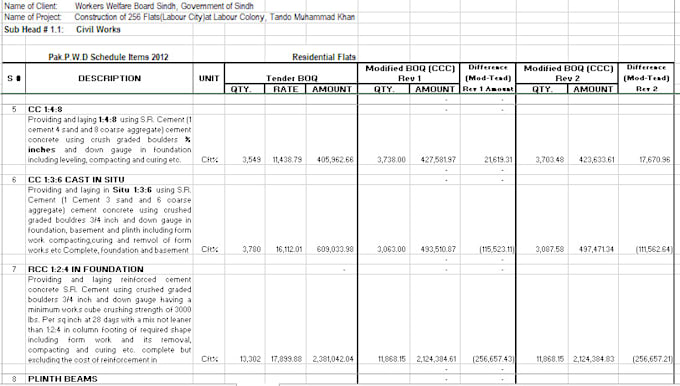The height and width of the screenshot is (386, 680).
Task: Select the 'CC 1:3:6 CAST IN SITU' heading
Action: 76,180
